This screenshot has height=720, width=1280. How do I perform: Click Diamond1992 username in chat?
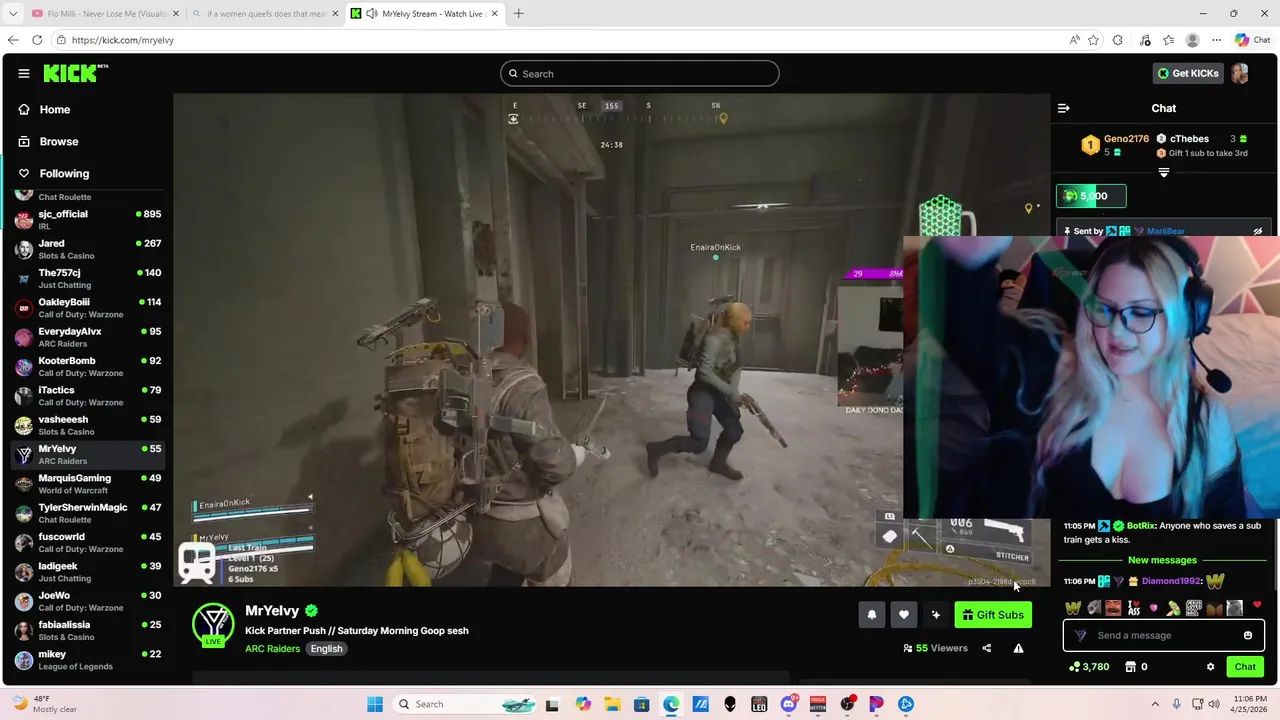pyautogui.click(x=1171, y=581)
